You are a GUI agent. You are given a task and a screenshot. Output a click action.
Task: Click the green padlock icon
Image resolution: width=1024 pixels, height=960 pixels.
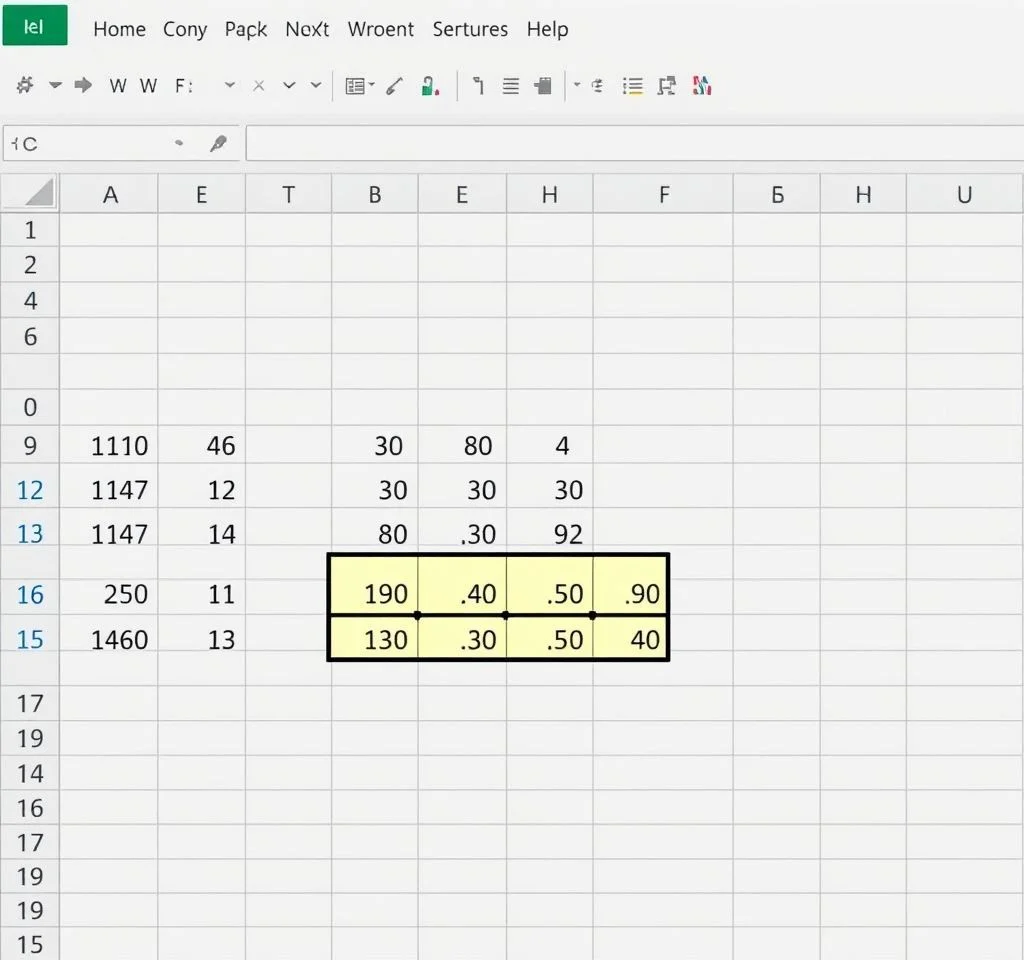pos(430,86)
